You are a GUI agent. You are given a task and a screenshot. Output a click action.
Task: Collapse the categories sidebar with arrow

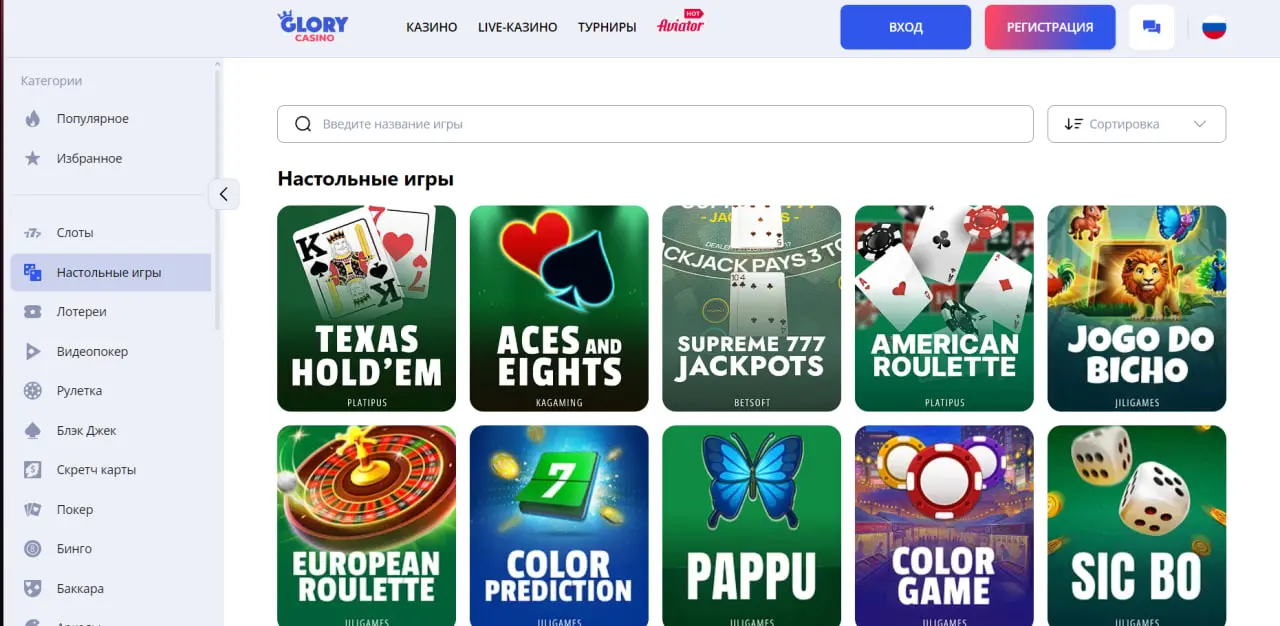tap(224, 194)
